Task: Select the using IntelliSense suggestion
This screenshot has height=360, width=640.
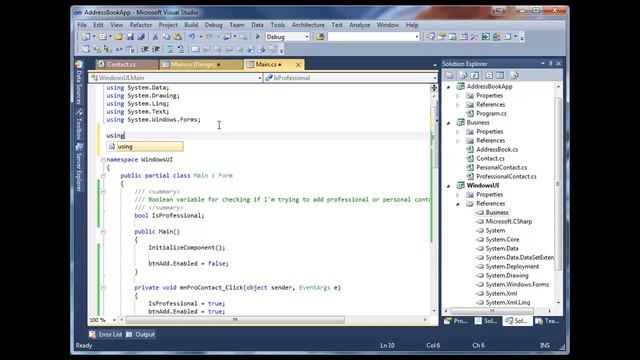Action: [x=145, y=147]
